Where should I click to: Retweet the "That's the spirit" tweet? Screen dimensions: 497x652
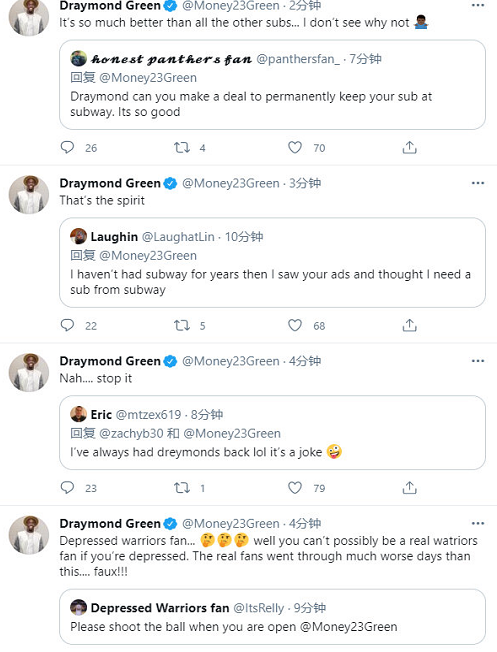pos(182,325)
